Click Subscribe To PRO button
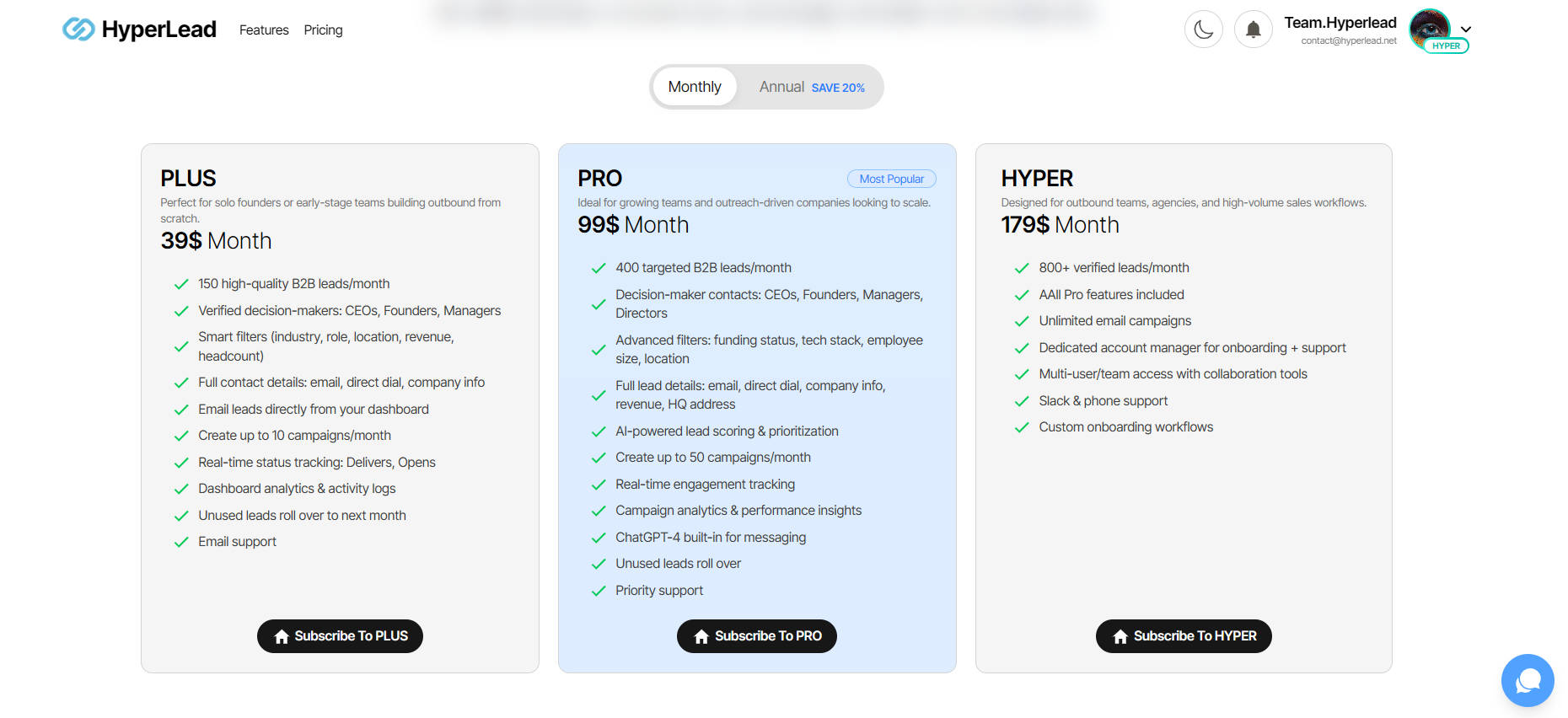The width and height of the screenshot is (1568, 718). (757, 636)
